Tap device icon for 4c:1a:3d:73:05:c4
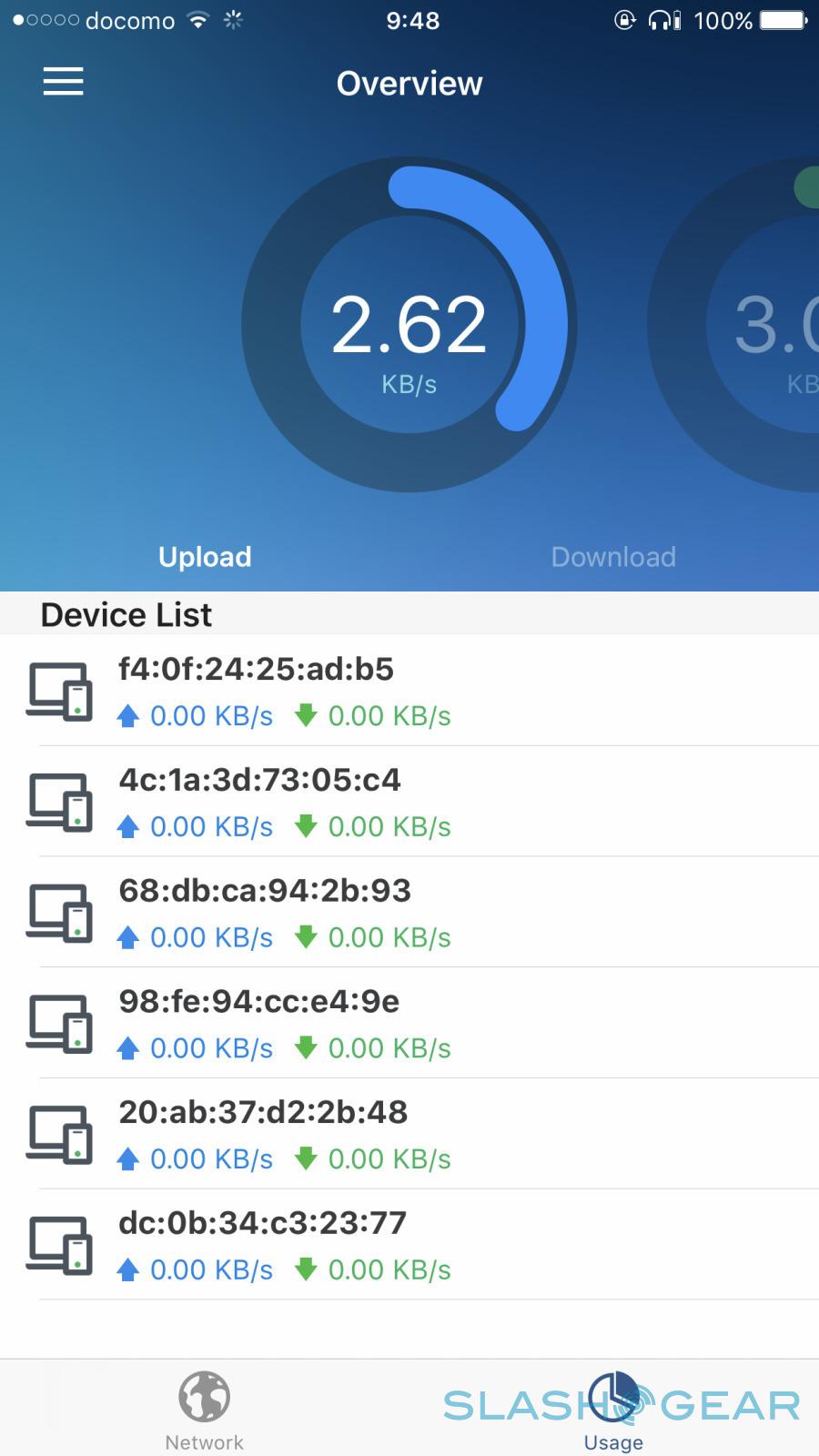This screenshot has width=819, height=1456. [x=59, y=803]
